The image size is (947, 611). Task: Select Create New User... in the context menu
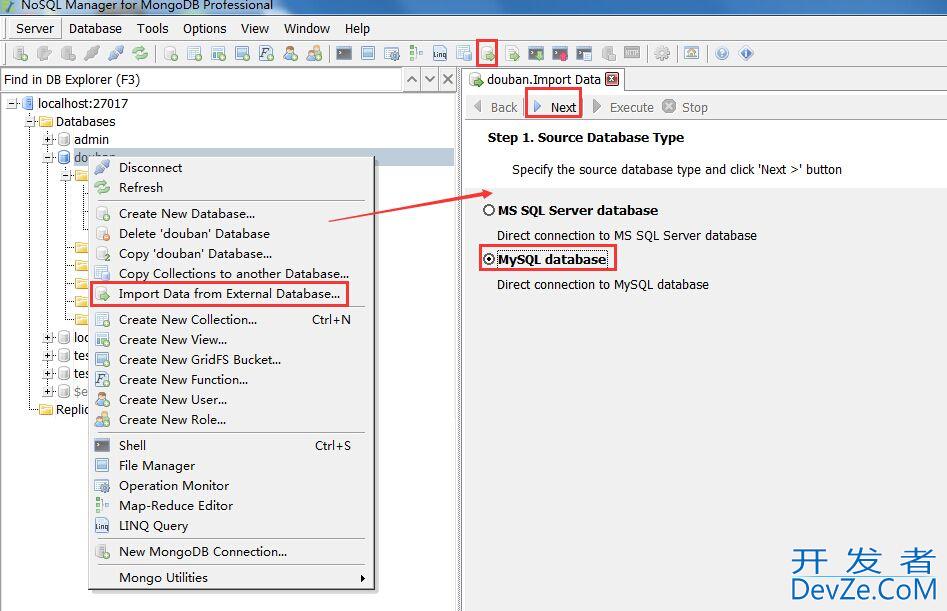pos(231,400)
